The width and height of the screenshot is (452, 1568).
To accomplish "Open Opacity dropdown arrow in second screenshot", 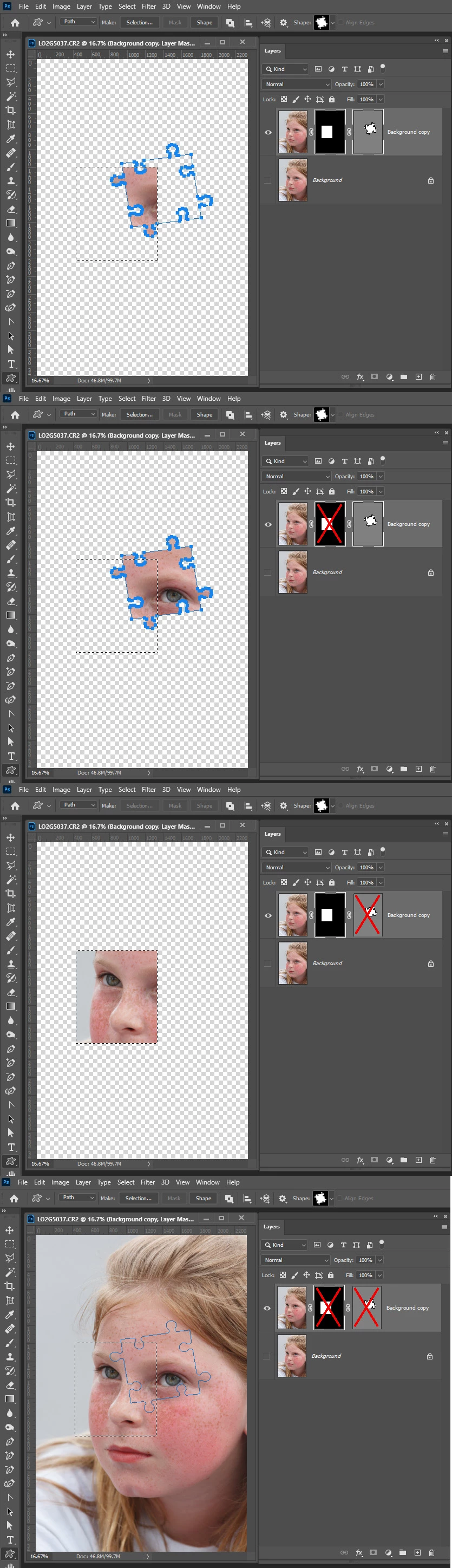I will [381, 477].
